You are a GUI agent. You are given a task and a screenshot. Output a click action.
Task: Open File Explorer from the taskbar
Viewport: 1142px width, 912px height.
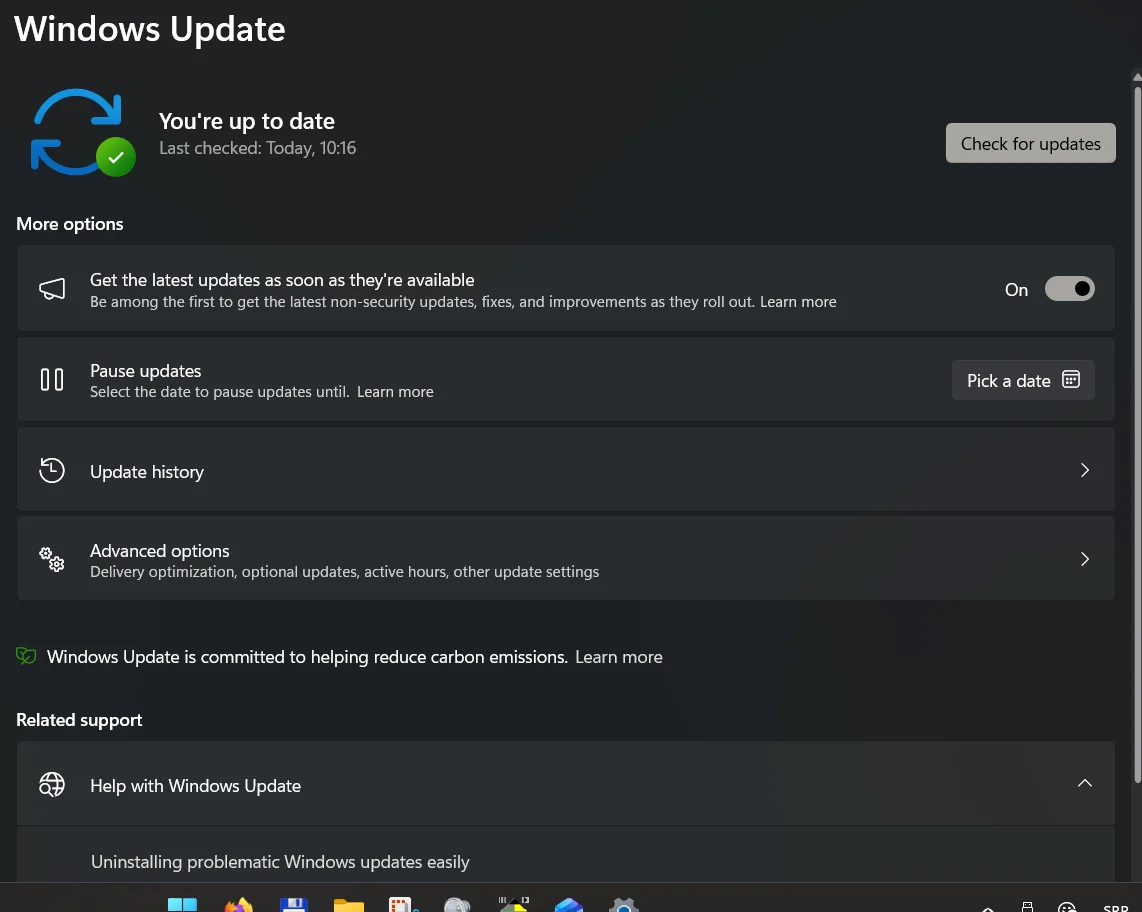click(x=349, y=905)
